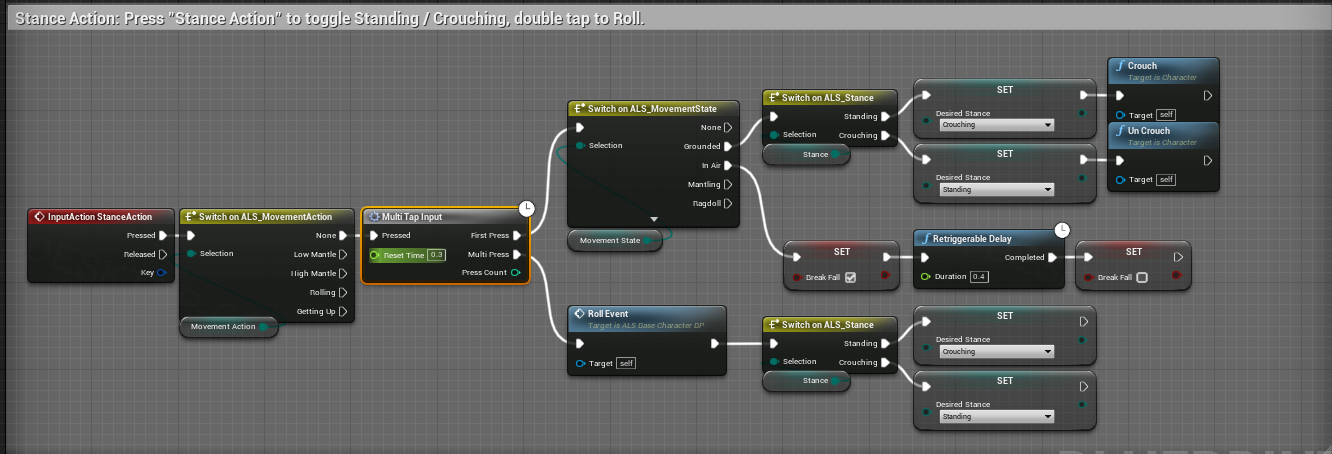Click the Duration value field on Retriggerable Delay

click(979, 276)
